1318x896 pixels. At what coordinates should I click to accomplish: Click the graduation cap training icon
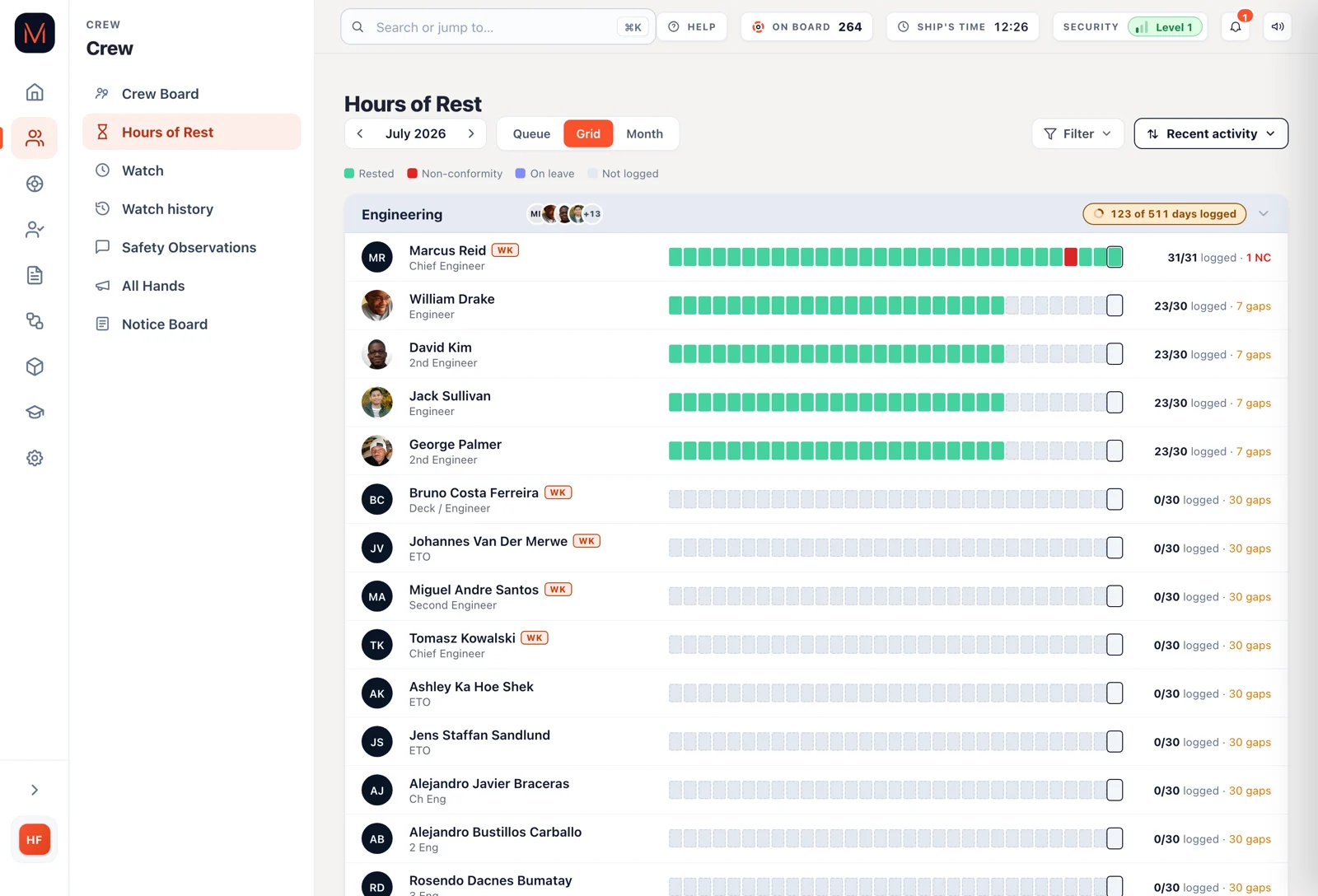click(x=35, y=413)
